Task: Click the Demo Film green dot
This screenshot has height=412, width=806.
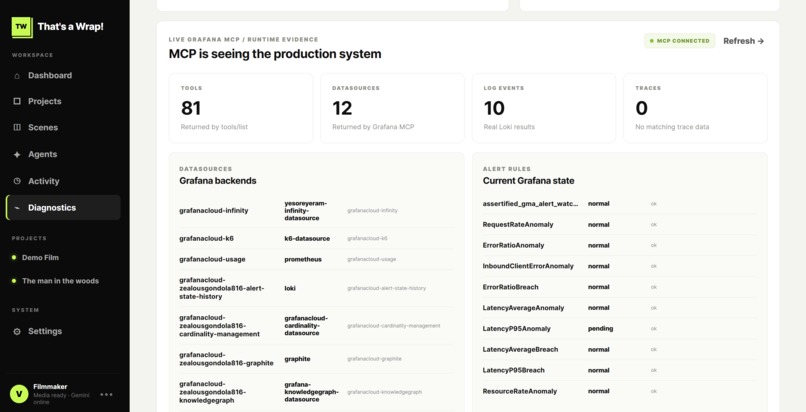Action: 14,257
